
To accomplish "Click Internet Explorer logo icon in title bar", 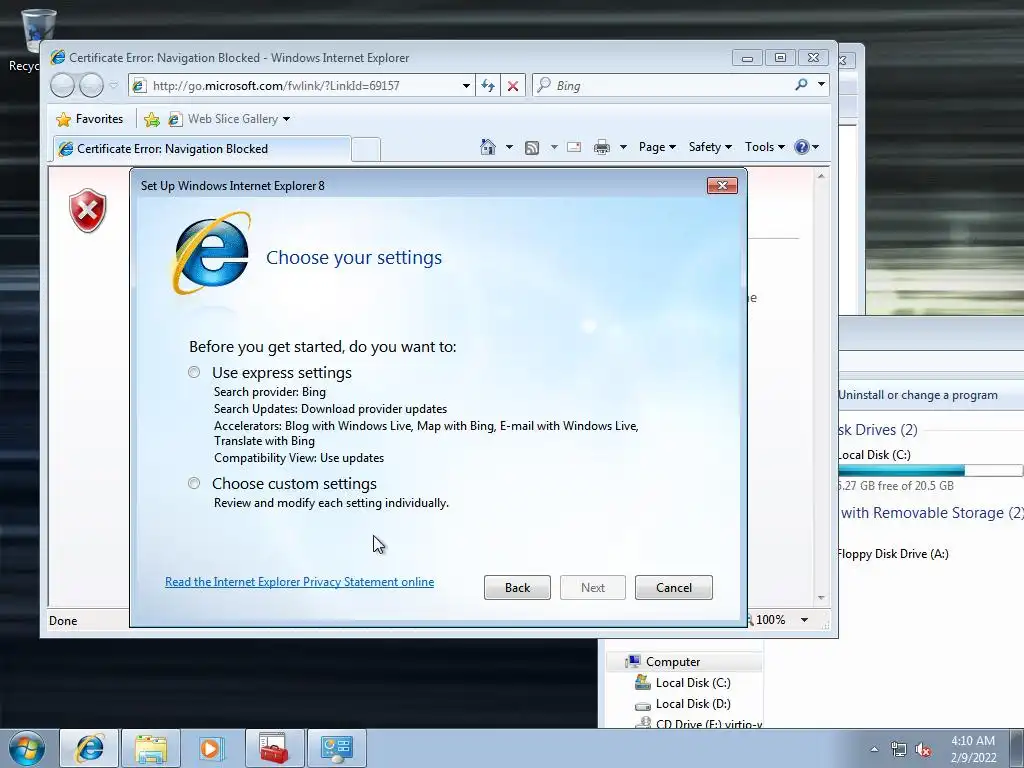I will tap(57, 57).
